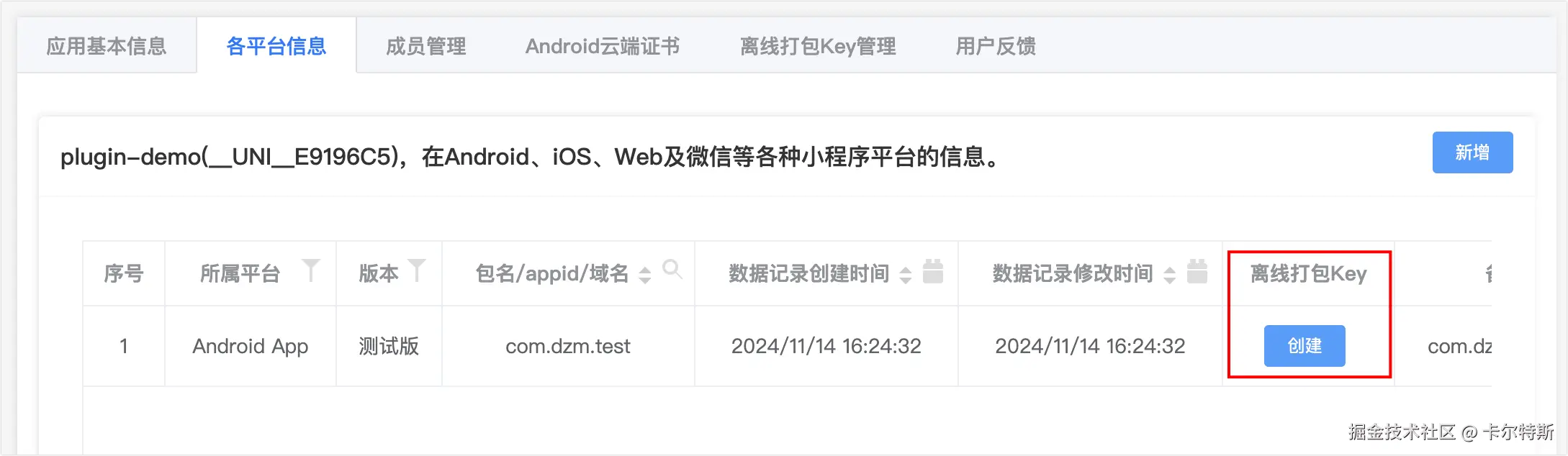Switch to 用户反馈 tab
Viewport: 1568px width, 456px height.
tap(996, 46)
